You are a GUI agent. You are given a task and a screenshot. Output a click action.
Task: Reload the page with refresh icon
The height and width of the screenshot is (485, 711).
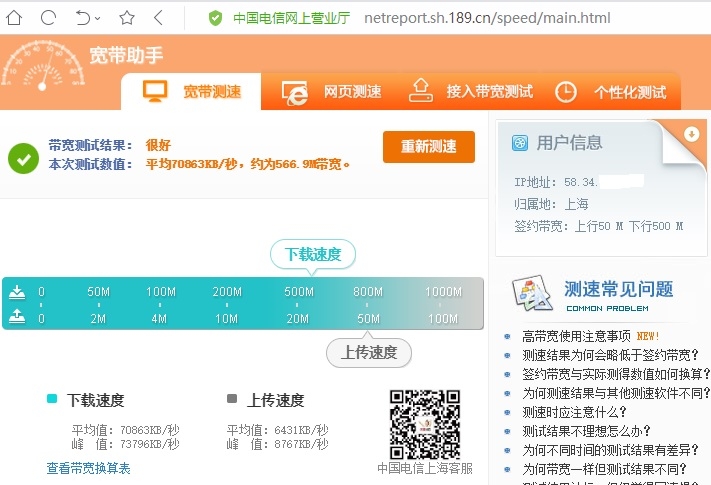(48, 18)
